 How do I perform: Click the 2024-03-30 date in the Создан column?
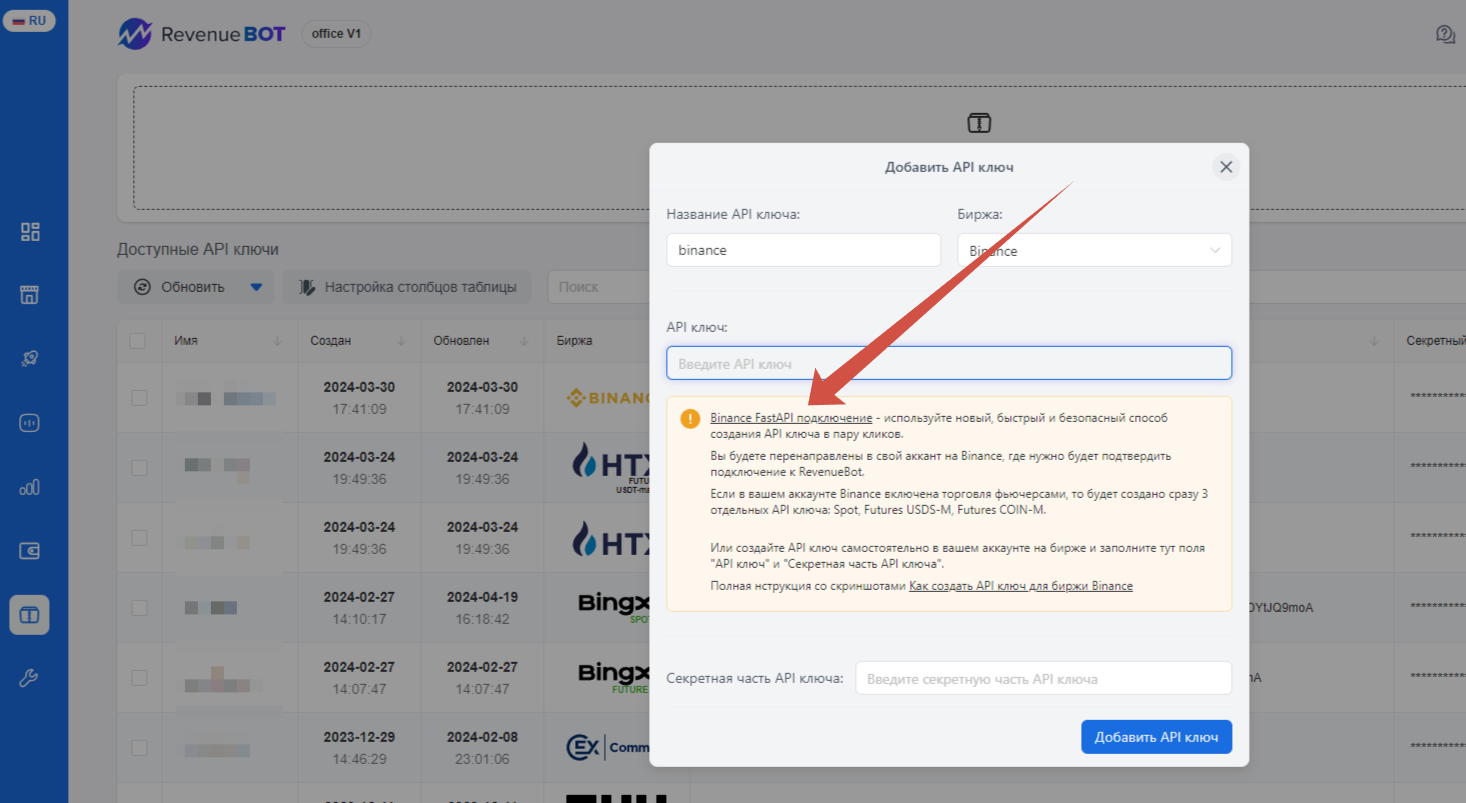coord(359,387)
